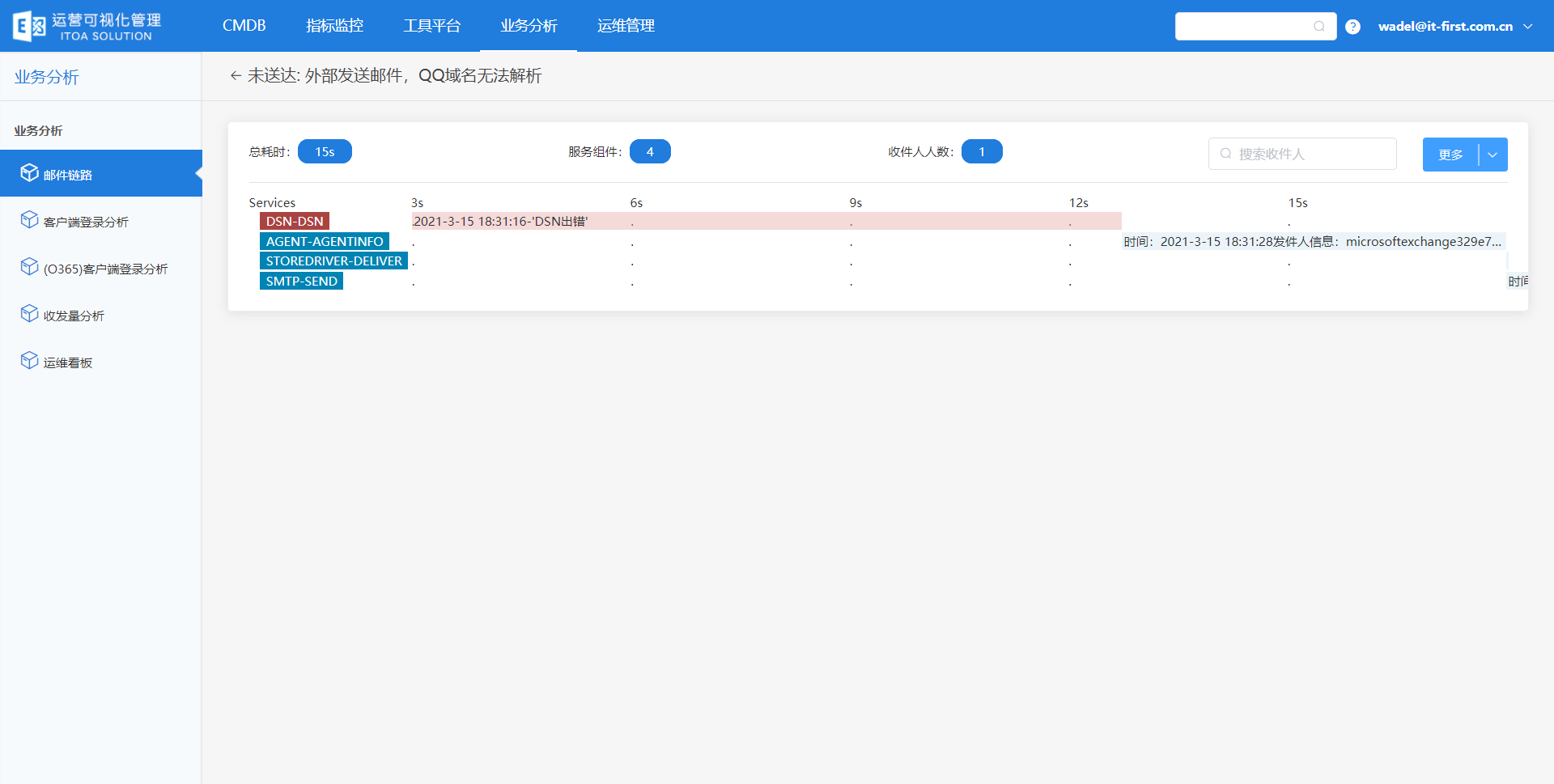Select the STOREDRIVER-DELIVER service label
The image size is (1554, 784).
pos(333,261)
